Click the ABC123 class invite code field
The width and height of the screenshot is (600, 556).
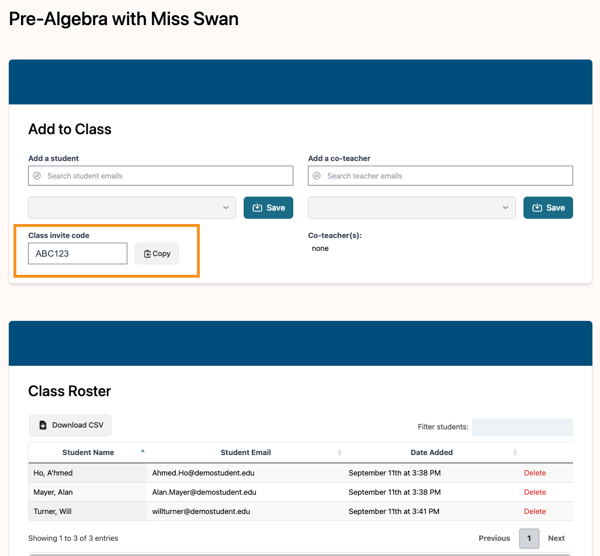point(78,253)
